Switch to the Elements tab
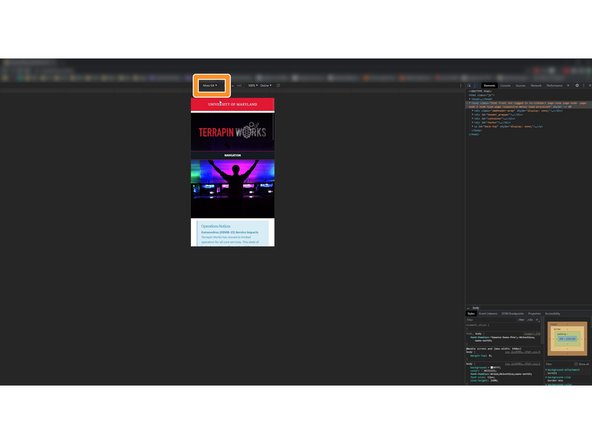Screen dimensions: 592x444 pyautogui.click(x=489, y=86)
